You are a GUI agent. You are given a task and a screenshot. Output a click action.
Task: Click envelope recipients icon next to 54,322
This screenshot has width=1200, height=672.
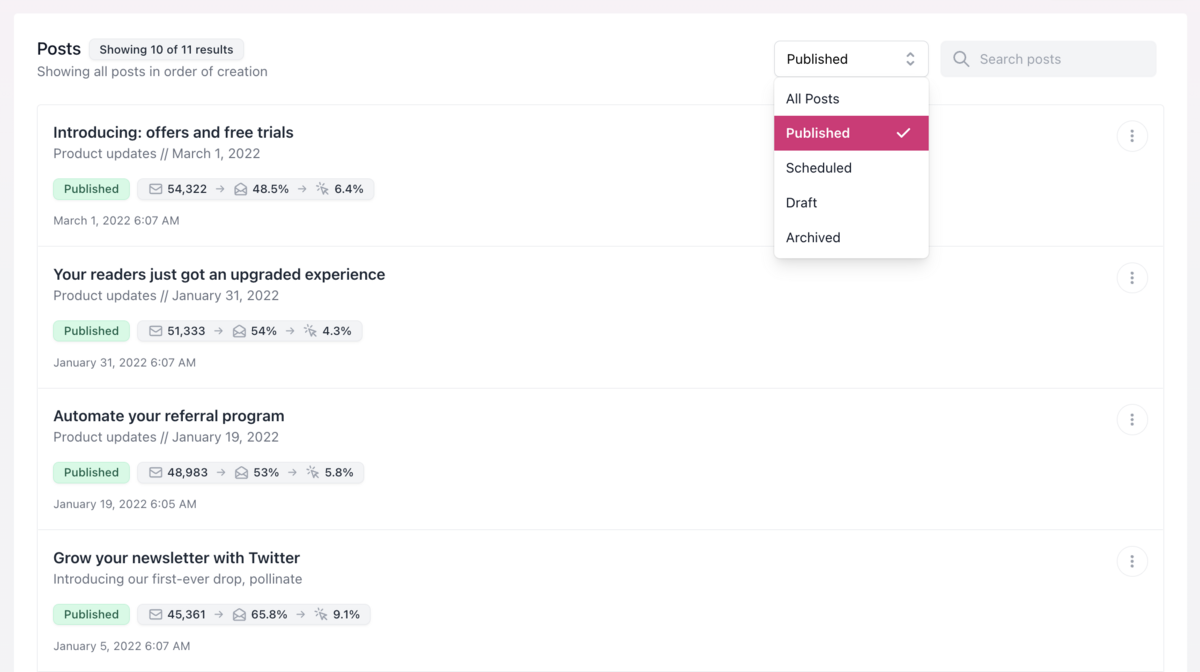(x=154, y=188)
